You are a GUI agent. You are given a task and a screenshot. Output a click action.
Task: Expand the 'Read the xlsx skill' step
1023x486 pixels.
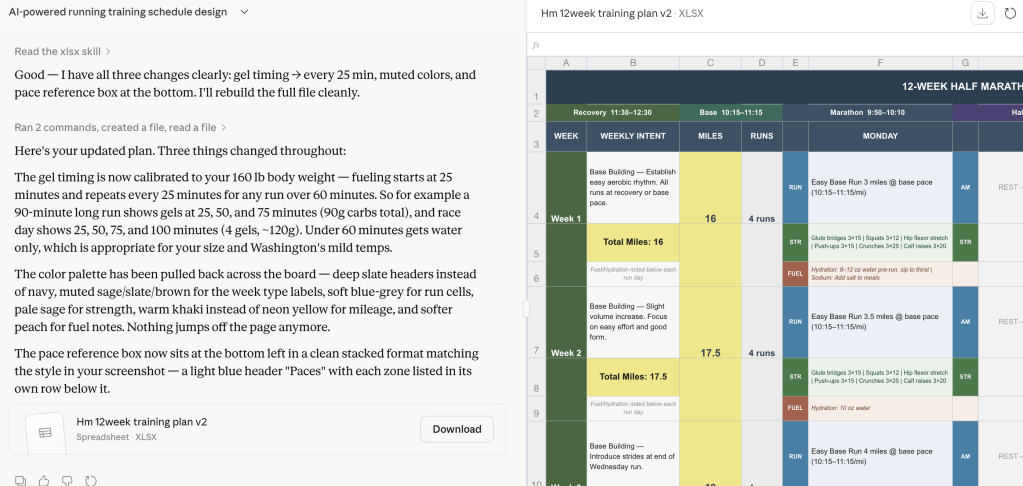coord(62,51)
